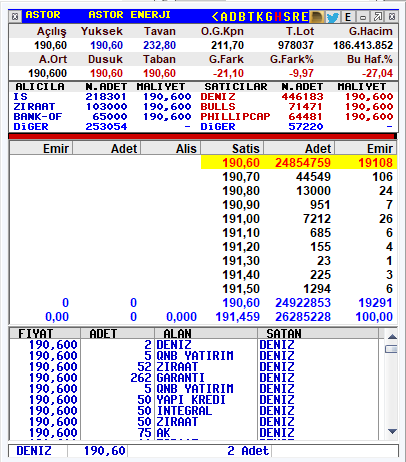Click the BULLS seller row
This screenshot has width=406, height=462.
tap(297, 107)
